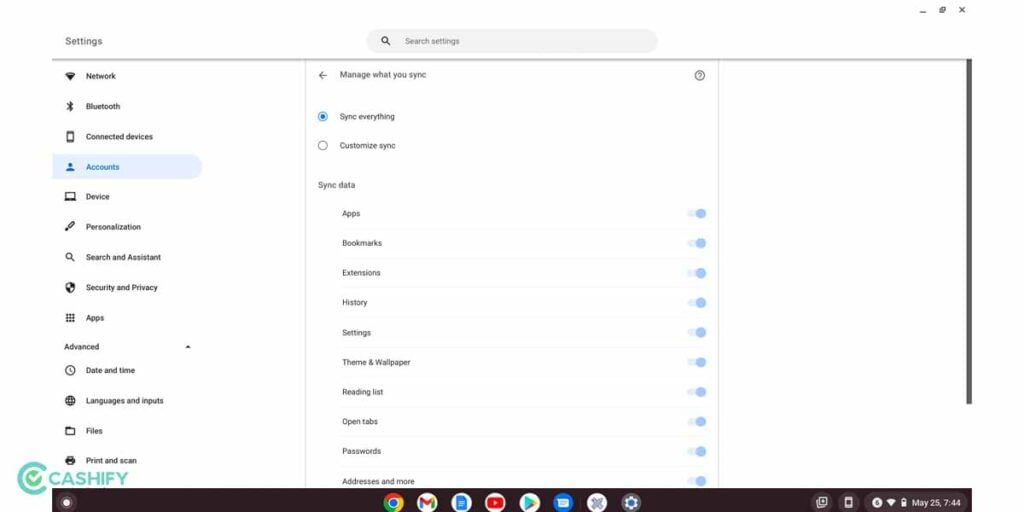
Task: Click the Files folder icon
Action: pyautogui.click(x=70, y=431)
